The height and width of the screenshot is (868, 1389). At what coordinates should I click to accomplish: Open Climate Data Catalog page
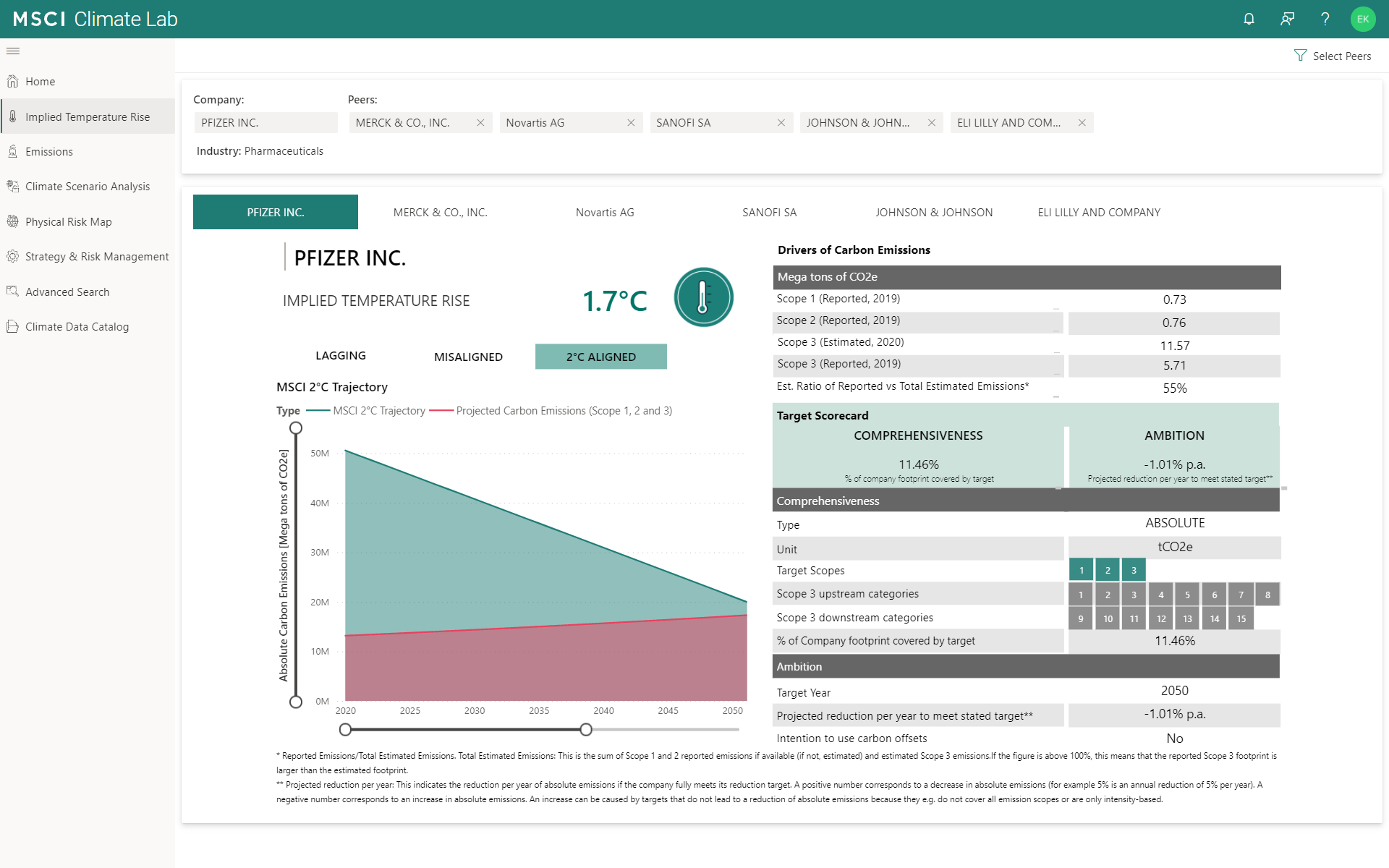click(x=77, y=327)
